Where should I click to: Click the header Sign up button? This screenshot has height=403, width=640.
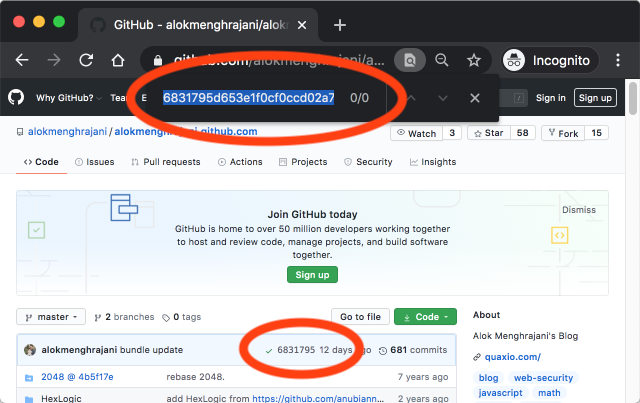click(595, 98)
